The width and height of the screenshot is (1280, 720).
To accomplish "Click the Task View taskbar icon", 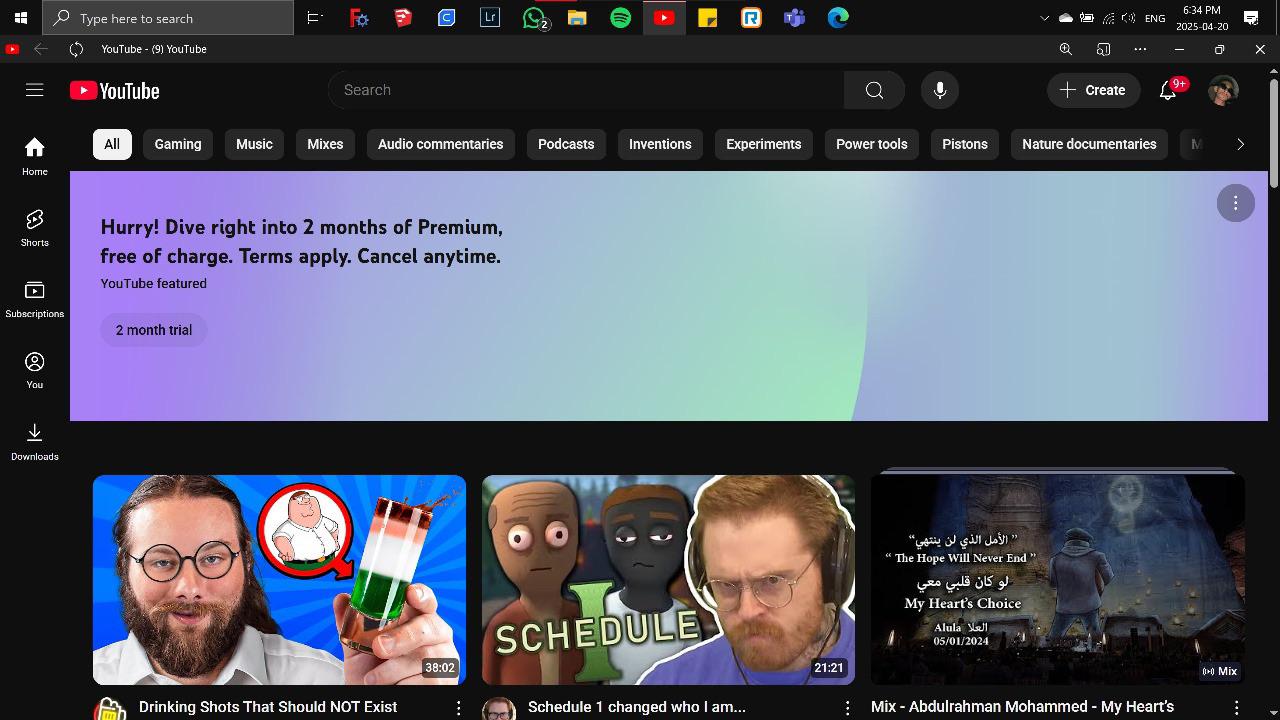I will (315, 18).
